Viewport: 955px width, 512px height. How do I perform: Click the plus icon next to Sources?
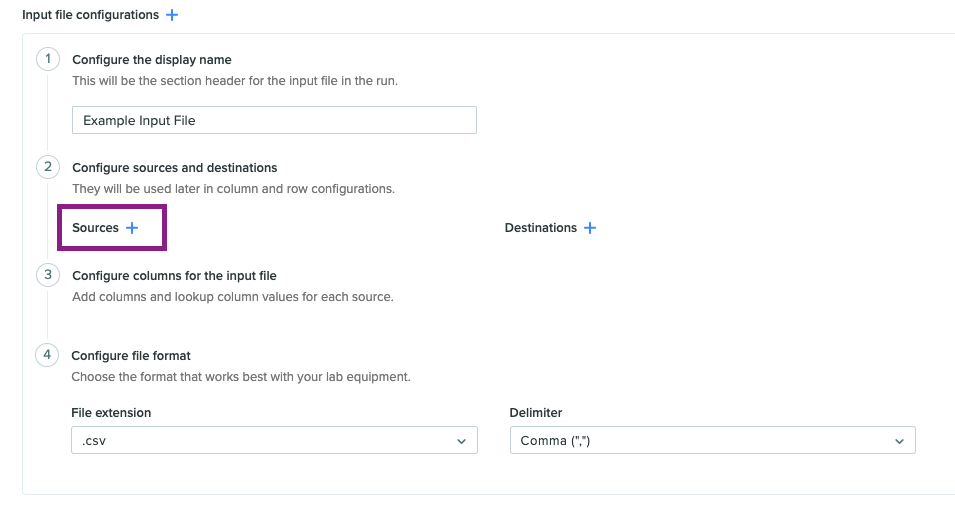coord(132,228)
